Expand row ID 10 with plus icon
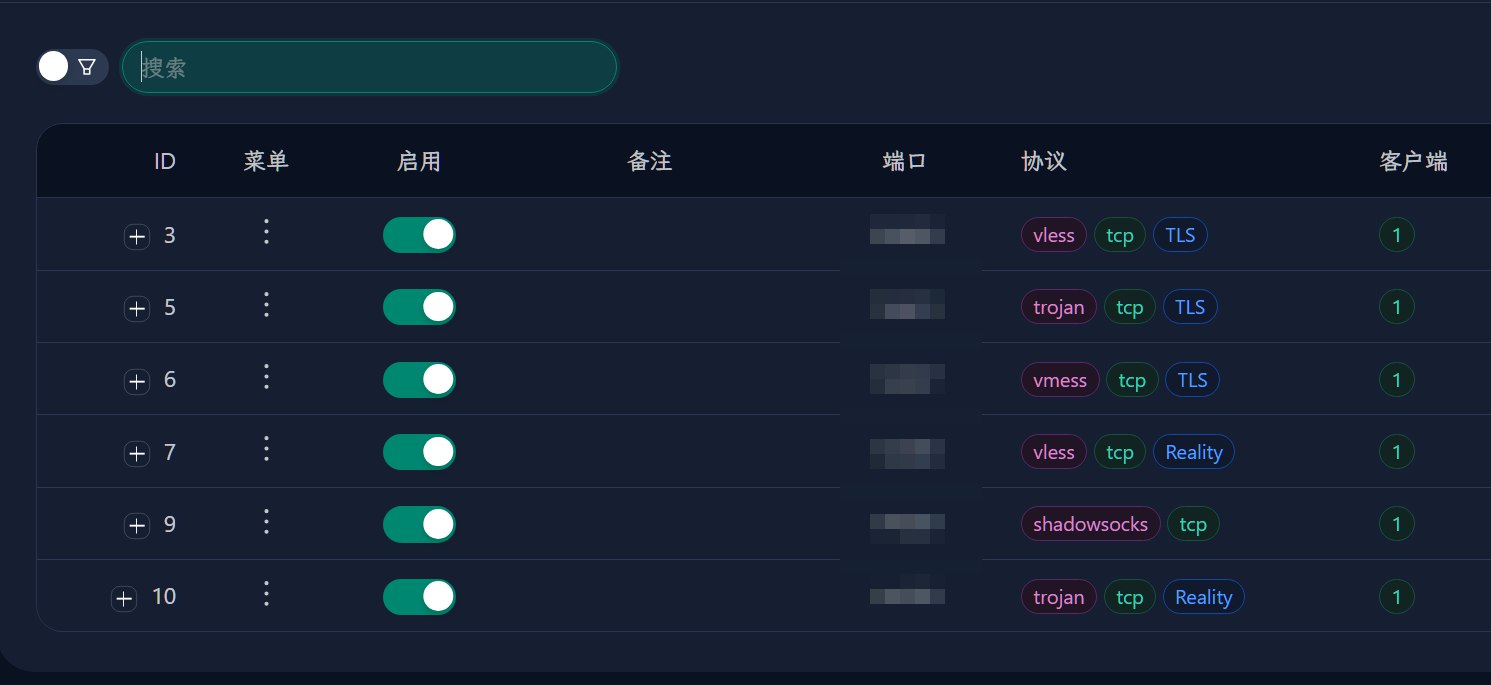Image resolution: width=1491 pixels, height=685 pixels. click(x=123, y=599)
